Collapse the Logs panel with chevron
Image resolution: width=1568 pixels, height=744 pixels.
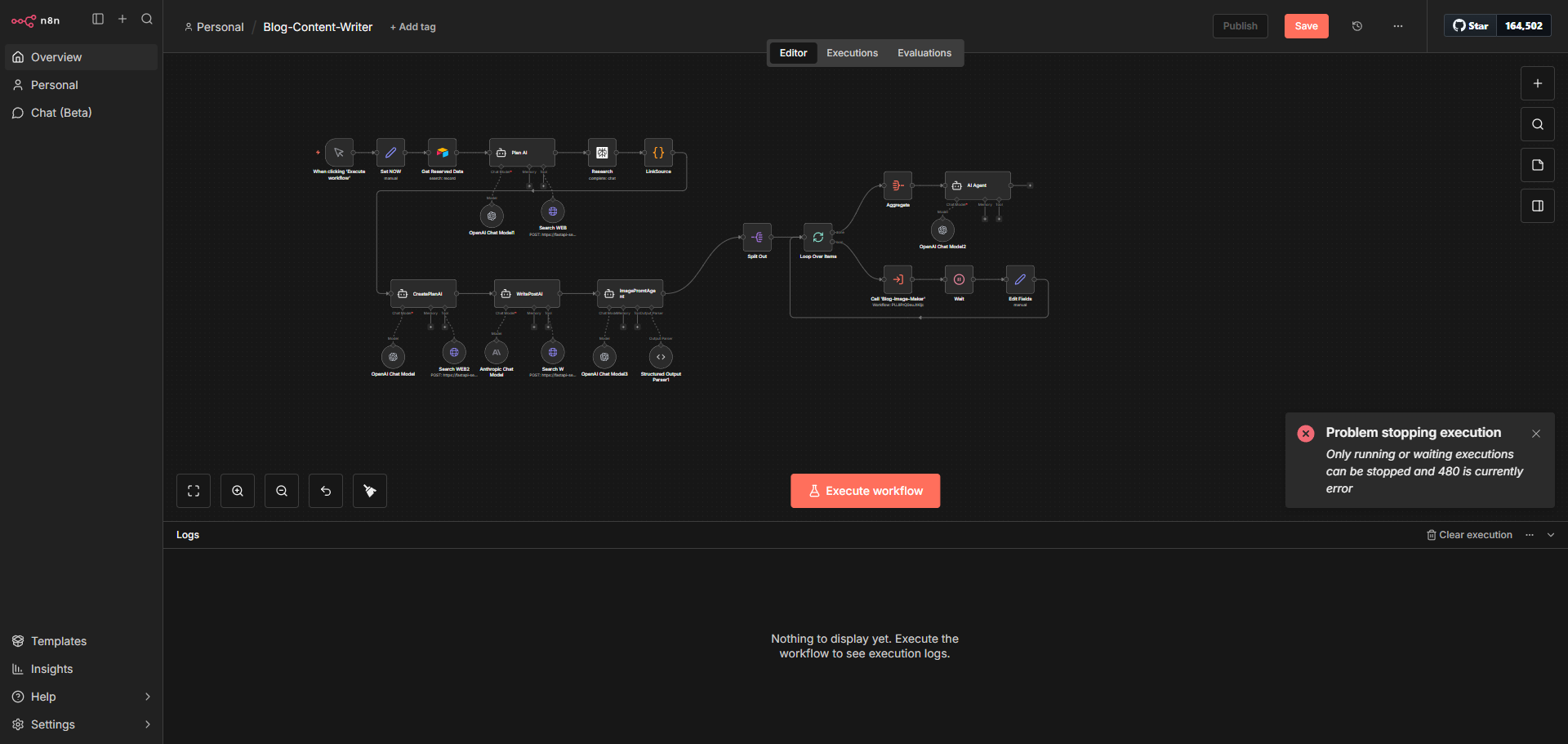click(x=1551, y=535)
